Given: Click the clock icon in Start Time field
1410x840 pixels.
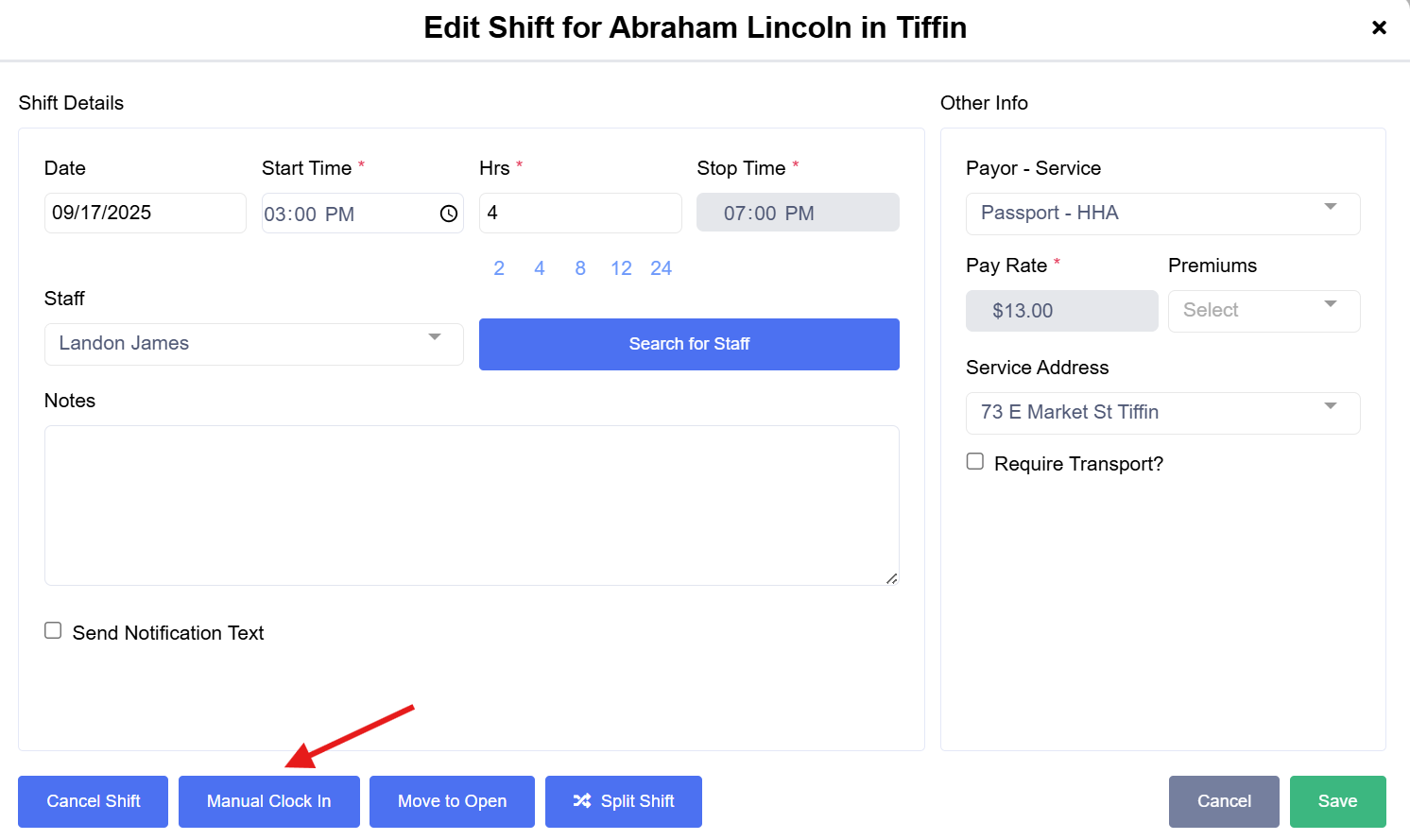Looking at the screenshot, I should coord(449,214).
